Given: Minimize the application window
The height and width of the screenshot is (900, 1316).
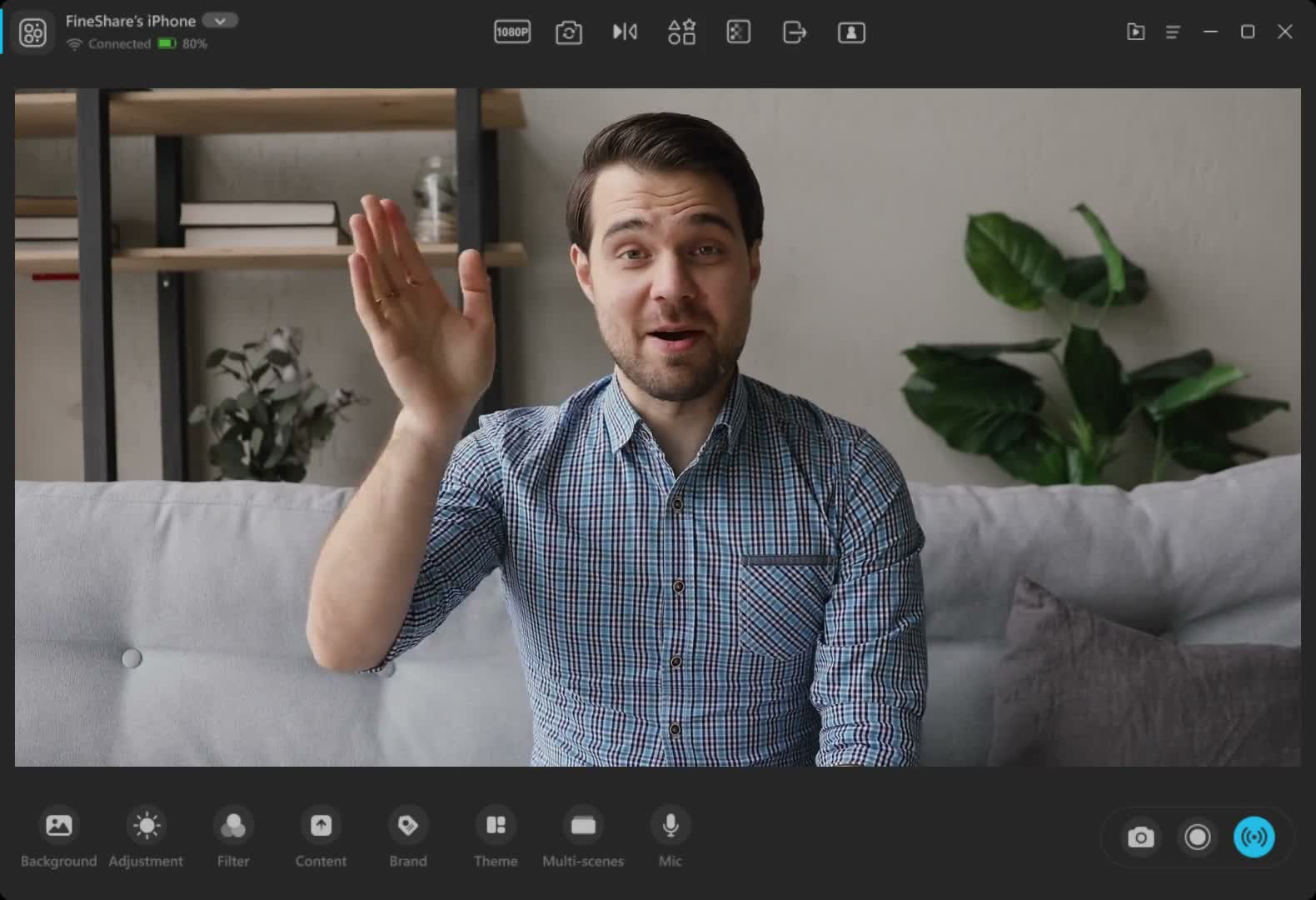Looking at the screenshot, I should 1210,32.
